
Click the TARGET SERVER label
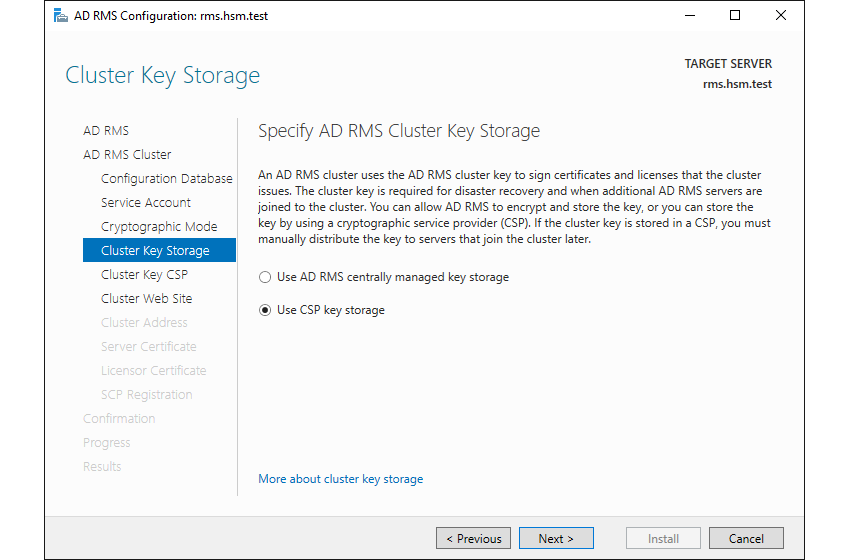pyautogui.click(x=728, y=64)
